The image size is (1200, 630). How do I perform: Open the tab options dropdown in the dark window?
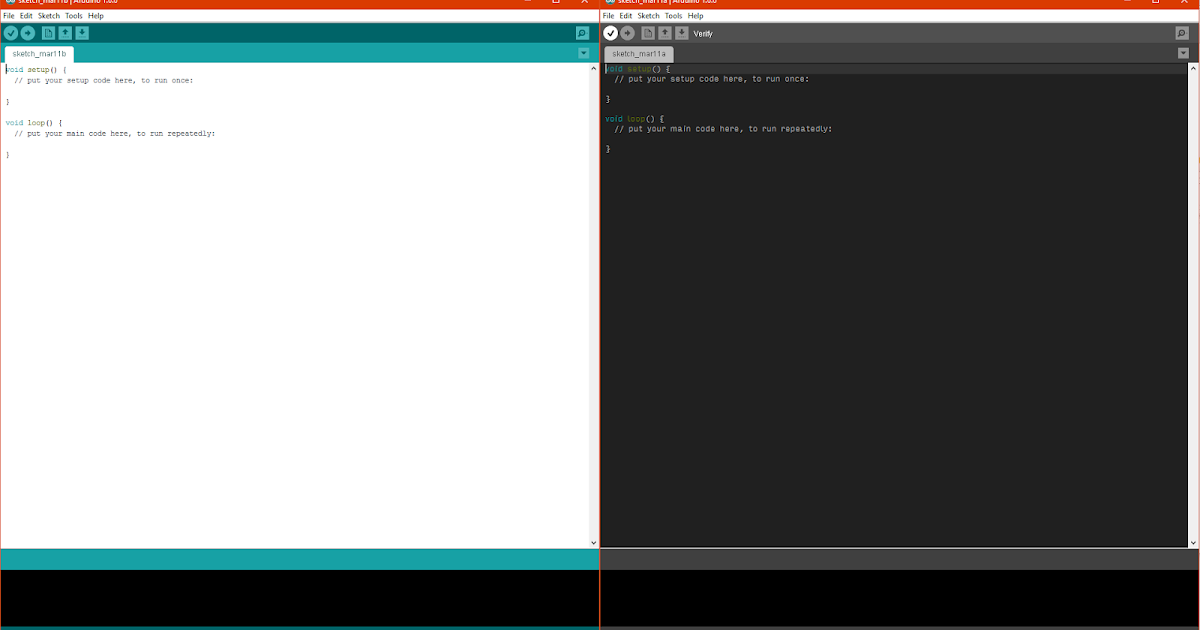pos(1184,52)
